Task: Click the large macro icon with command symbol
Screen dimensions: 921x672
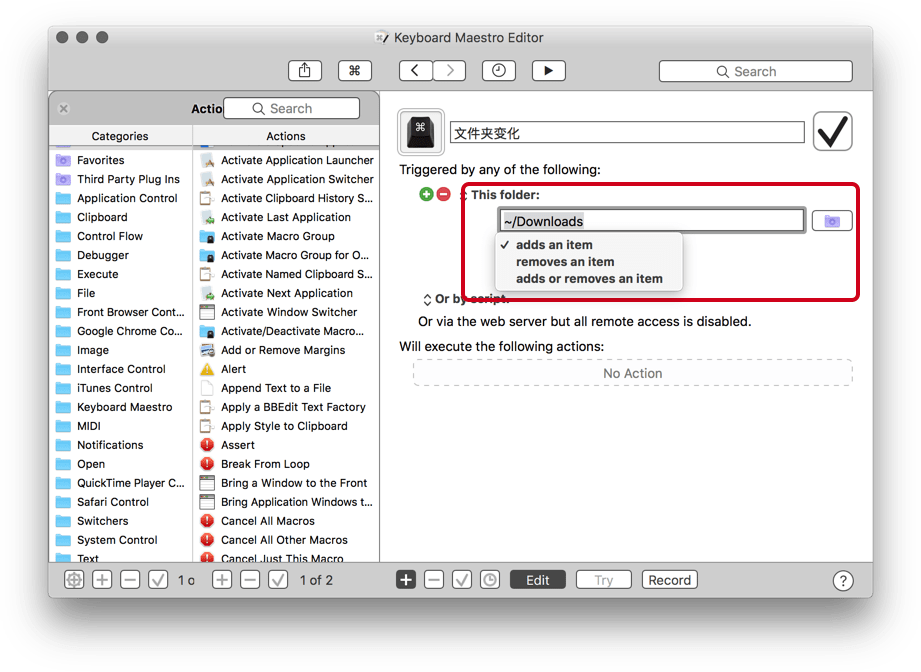Action: point(420,132)
